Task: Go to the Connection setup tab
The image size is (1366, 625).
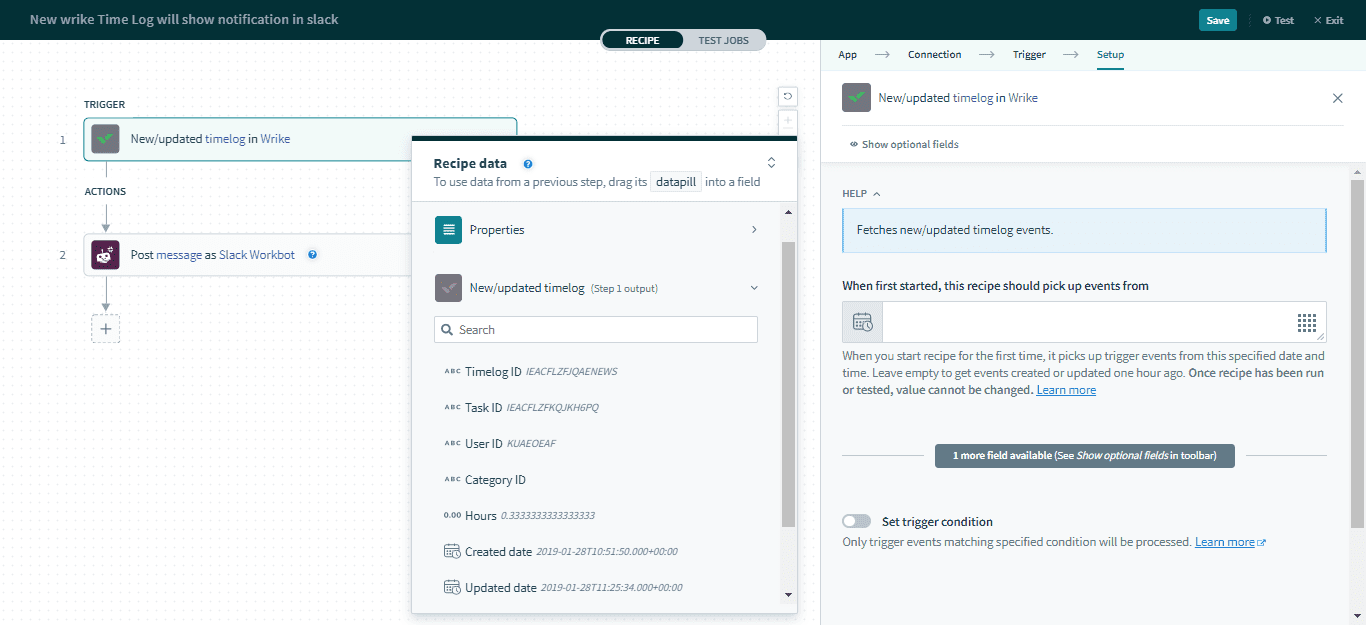Action: click(934, 55)
